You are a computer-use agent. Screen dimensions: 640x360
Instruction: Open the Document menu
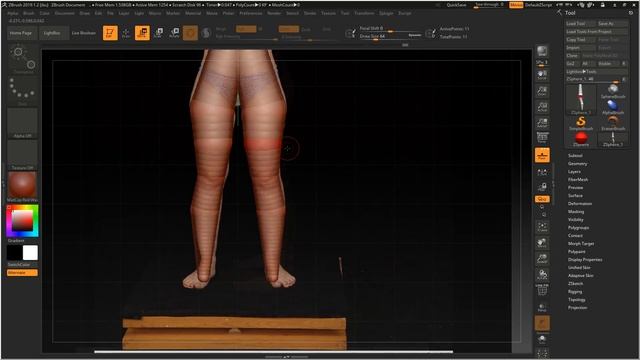point(64,13)
